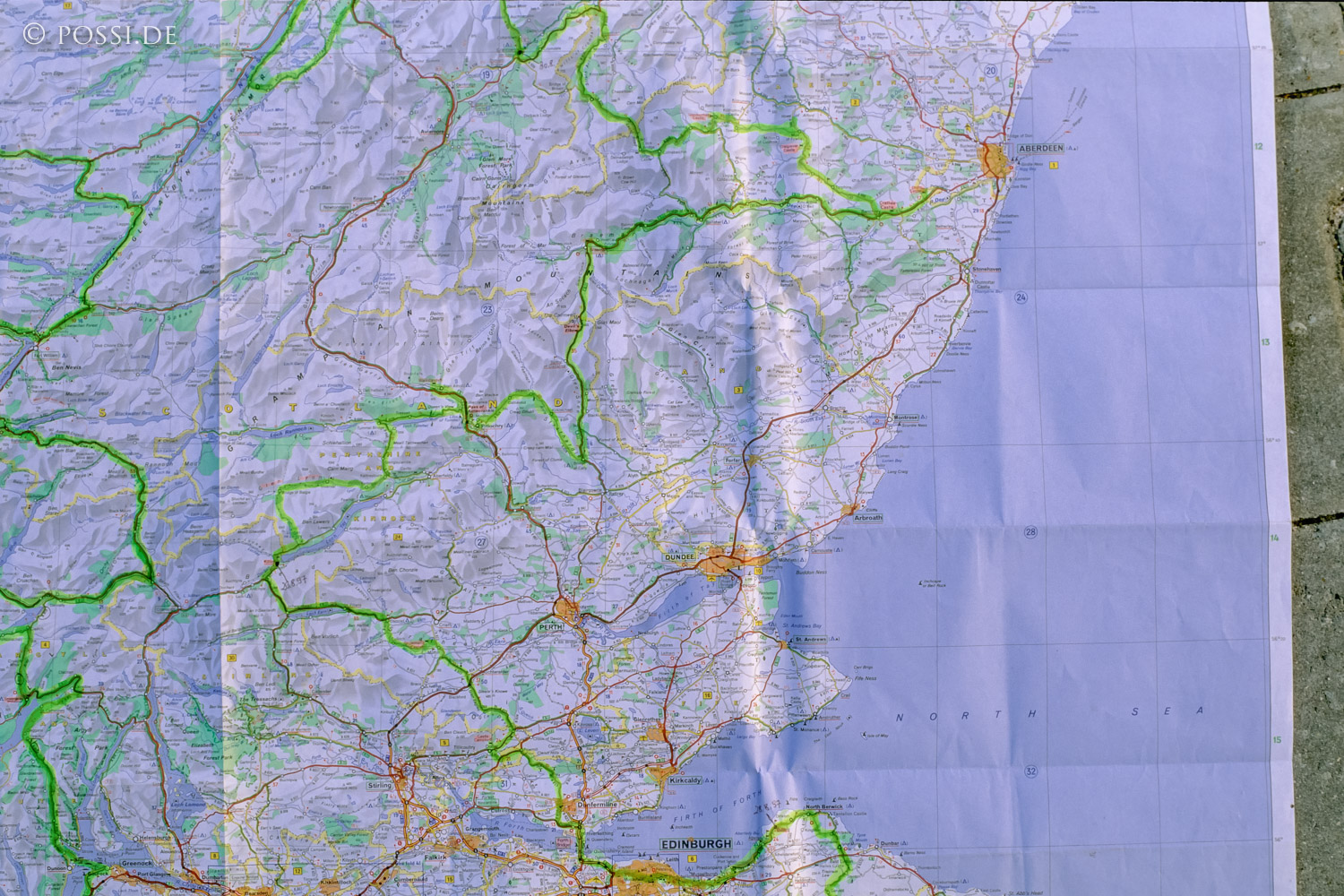Click the green grid number 13 on map edge
Viewport: 1344px width, 896px height.
(x=1263, y=342)
